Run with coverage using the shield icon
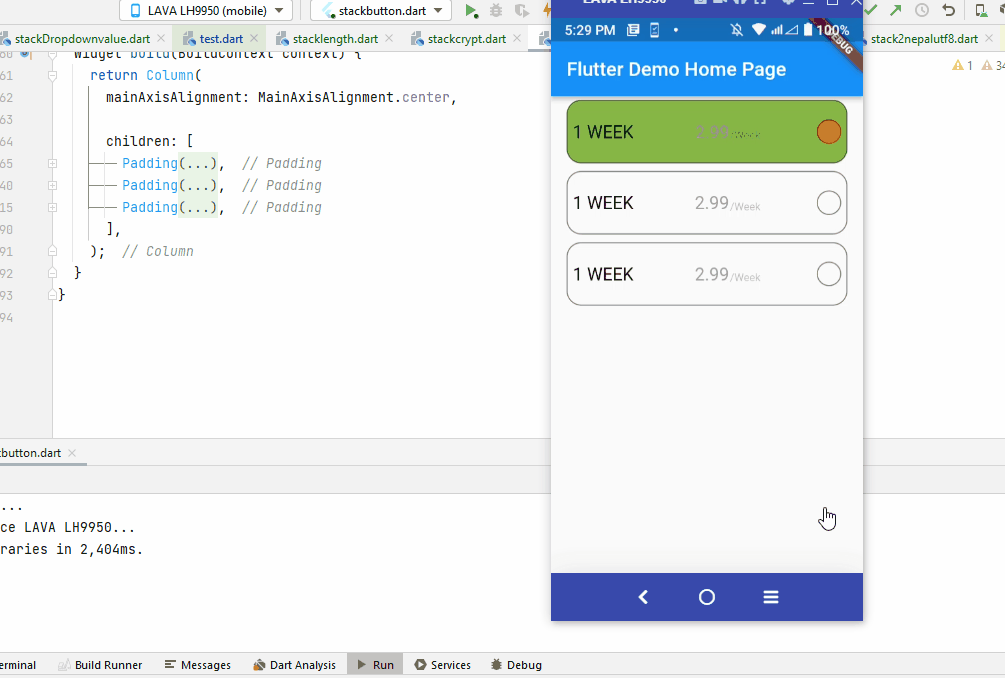Screen dimensions: 1005x678 point(522,10)
